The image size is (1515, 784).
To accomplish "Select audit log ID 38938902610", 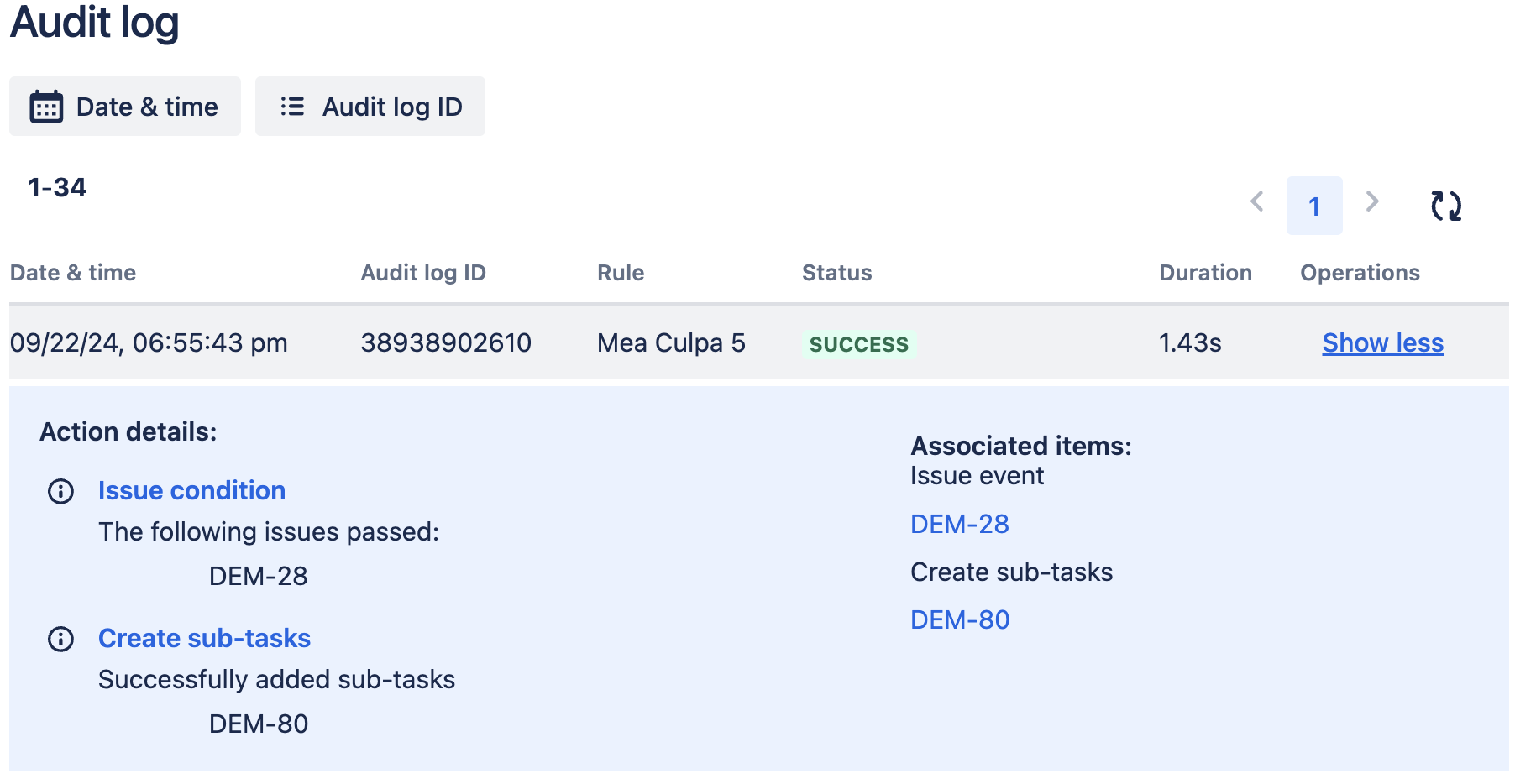I will (446, 342).
